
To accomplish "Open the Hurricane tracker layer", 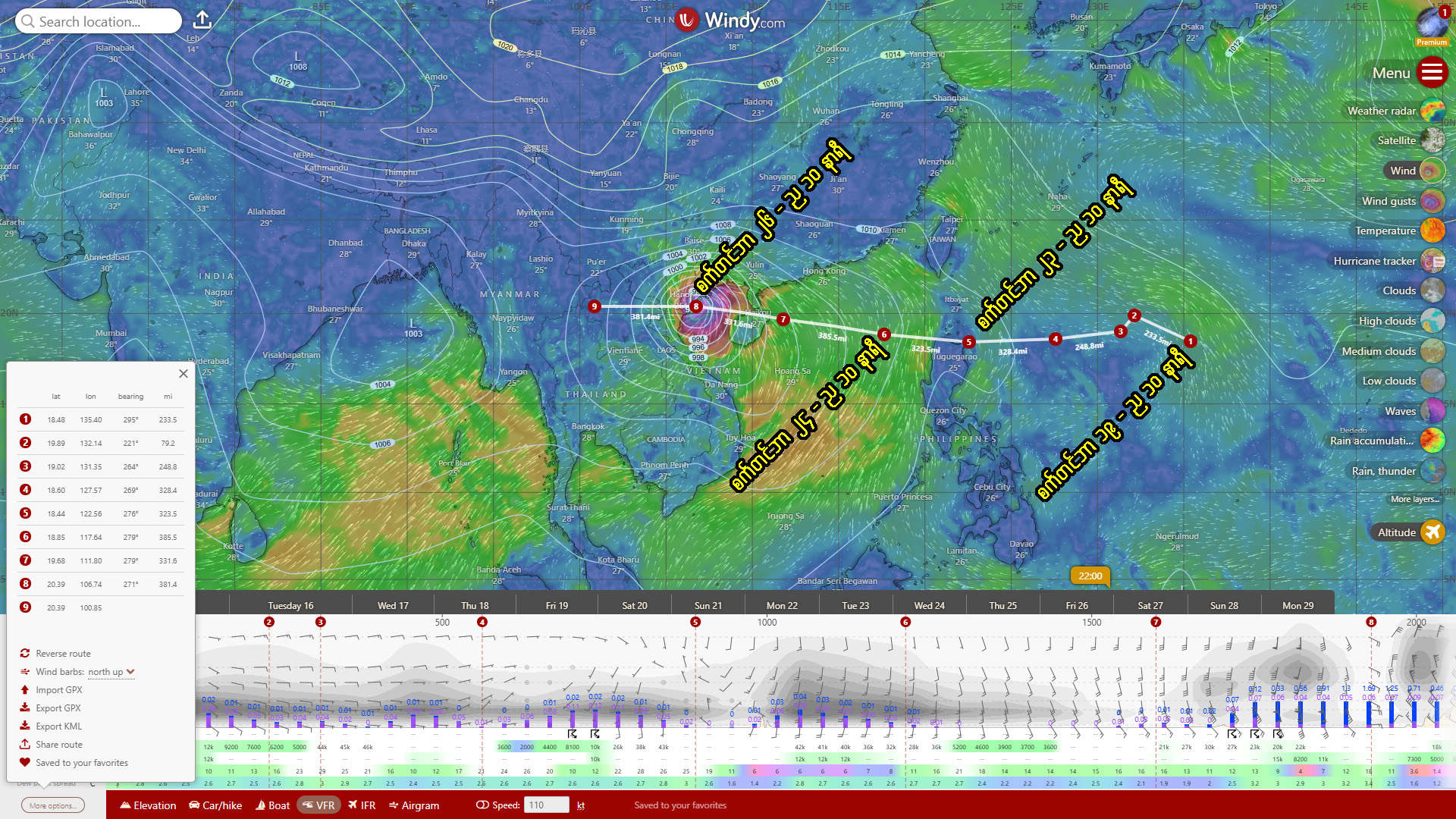I will 1432,261.
